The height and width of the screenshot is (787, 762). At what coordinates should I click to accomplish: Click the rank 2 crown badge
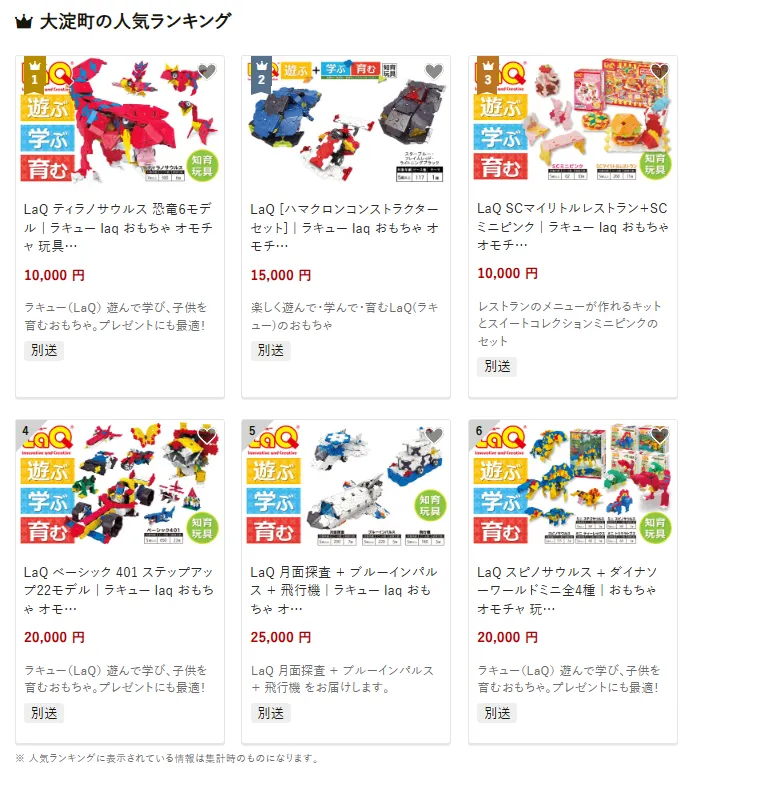tap(261, 74)
